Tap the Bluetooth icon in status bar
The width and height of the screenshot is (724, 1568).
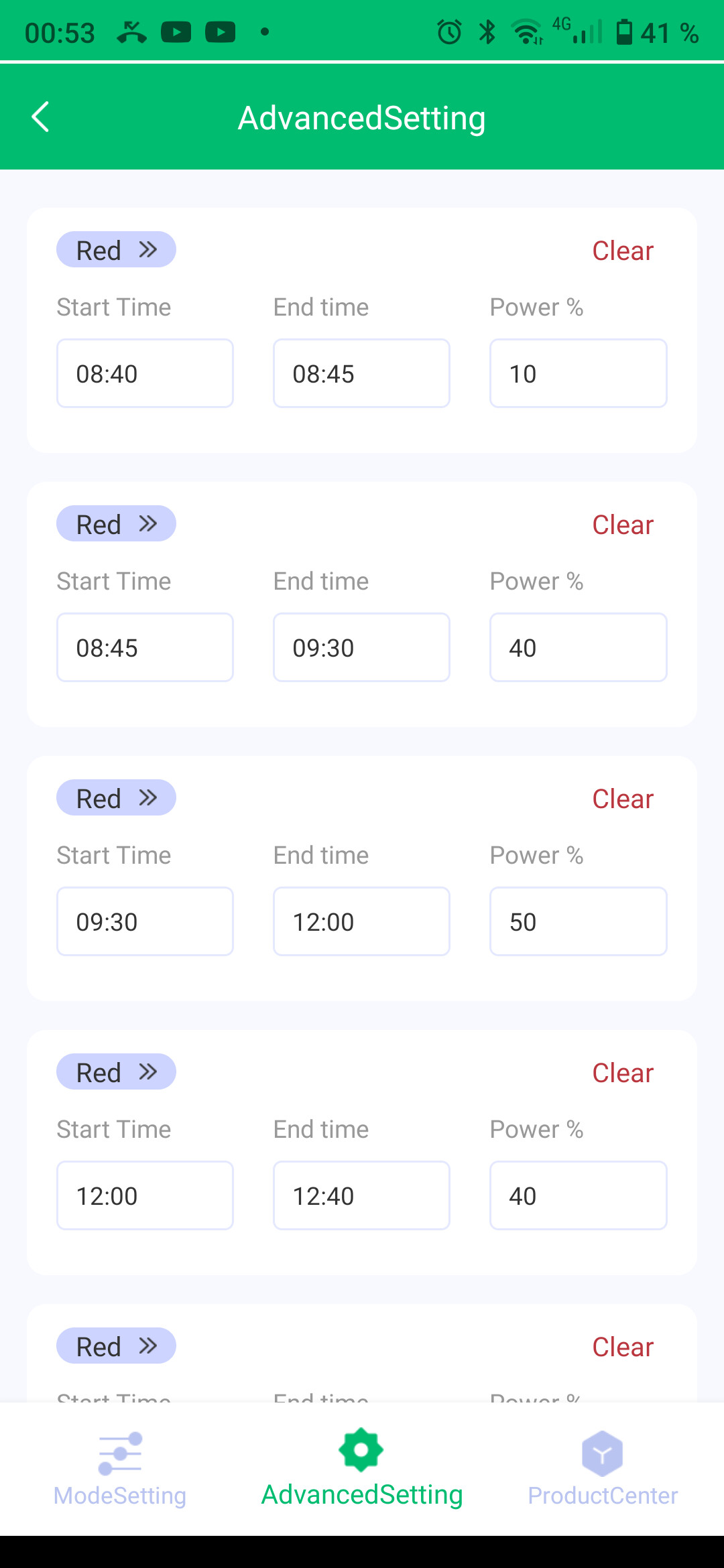coord(487,32)
